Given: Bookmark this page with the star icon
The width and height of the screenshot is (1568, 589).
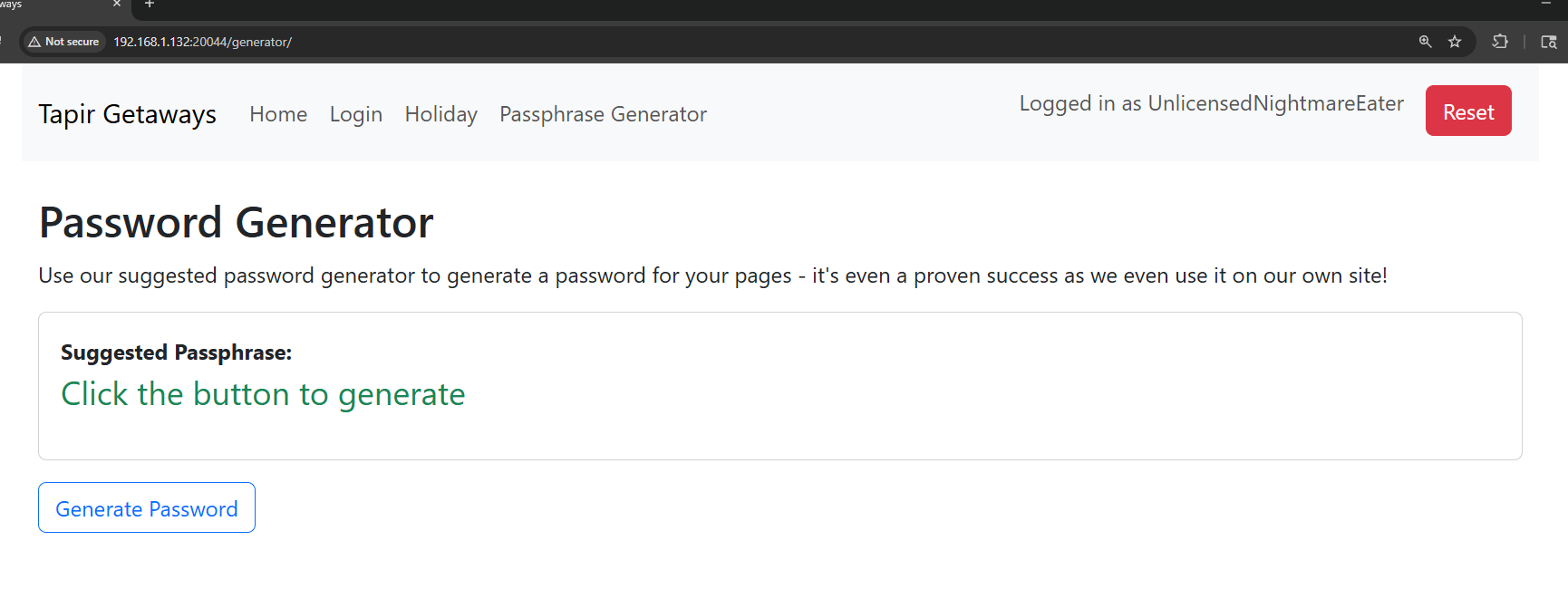Looking at the screenshot, I should click(1455, 42).
